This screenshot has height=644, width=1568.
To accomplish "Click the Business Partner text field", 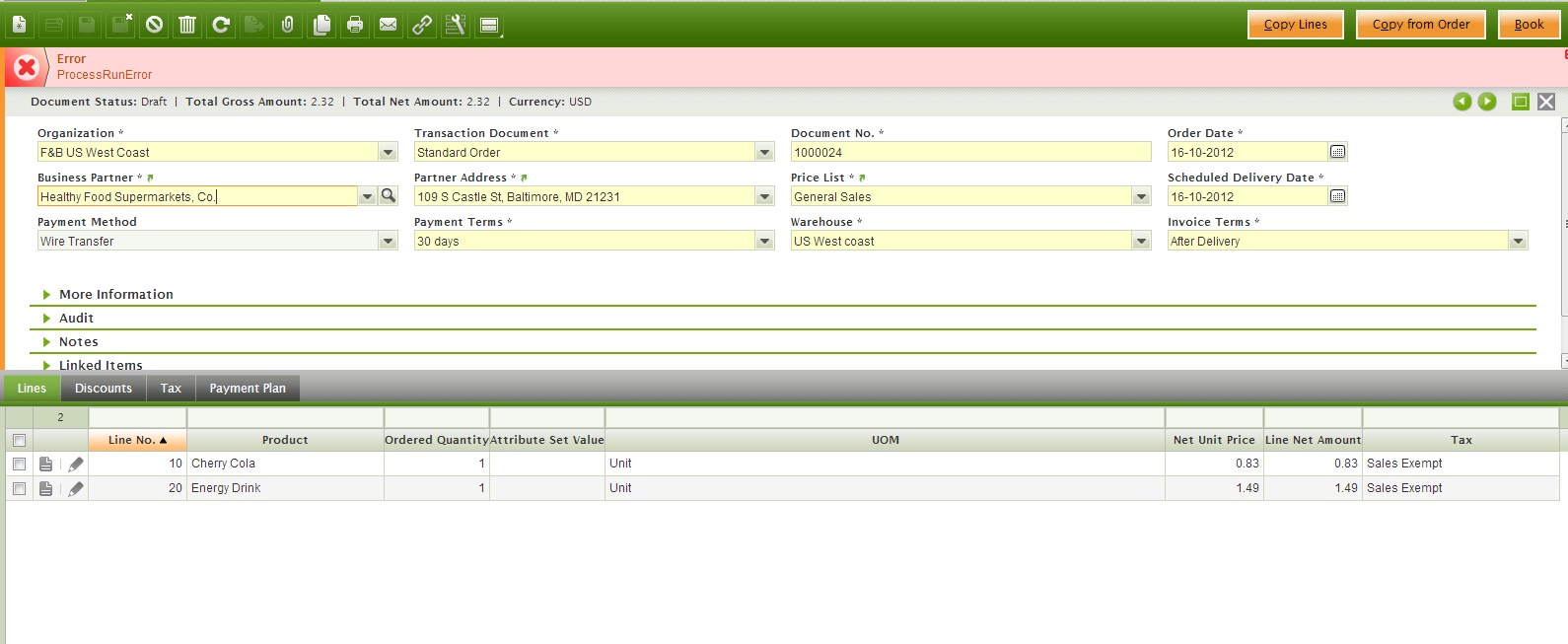I will tap(197, 196).
